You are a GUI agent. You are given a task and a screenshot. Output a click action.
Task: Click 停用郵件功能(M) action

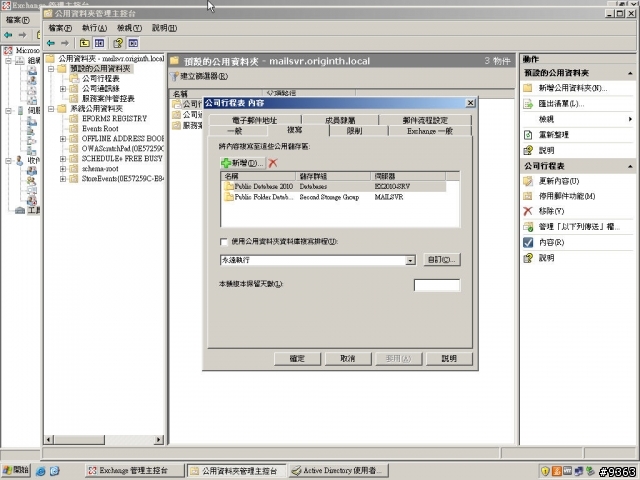[567, 196]
